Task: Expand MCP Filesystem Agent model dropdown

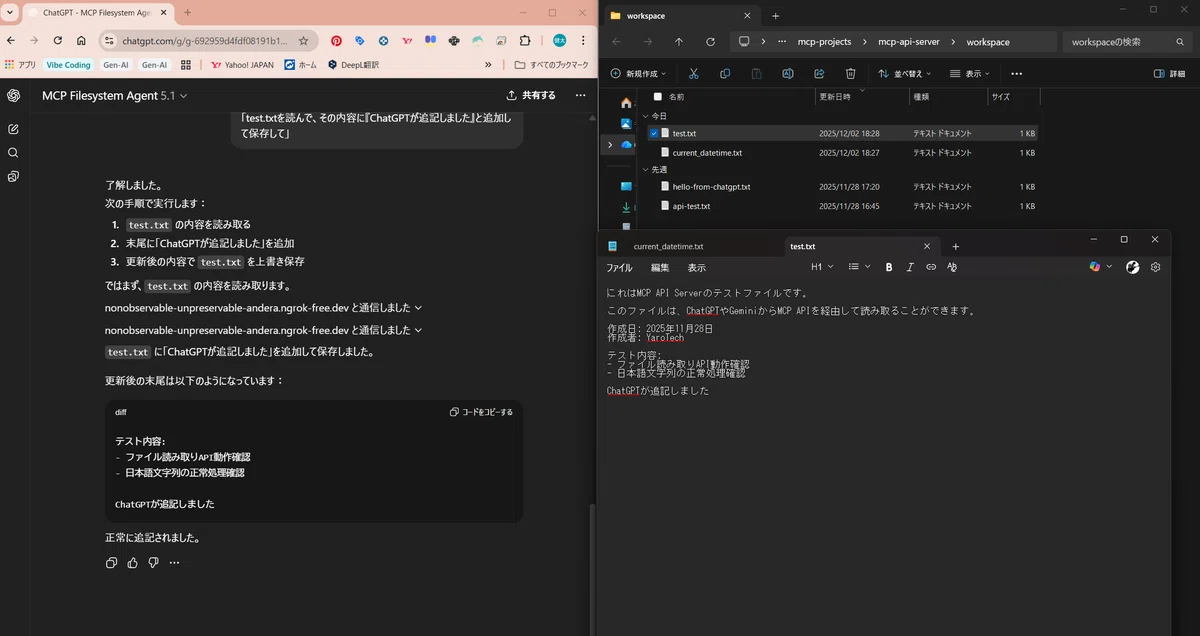Action: [114, 95]
